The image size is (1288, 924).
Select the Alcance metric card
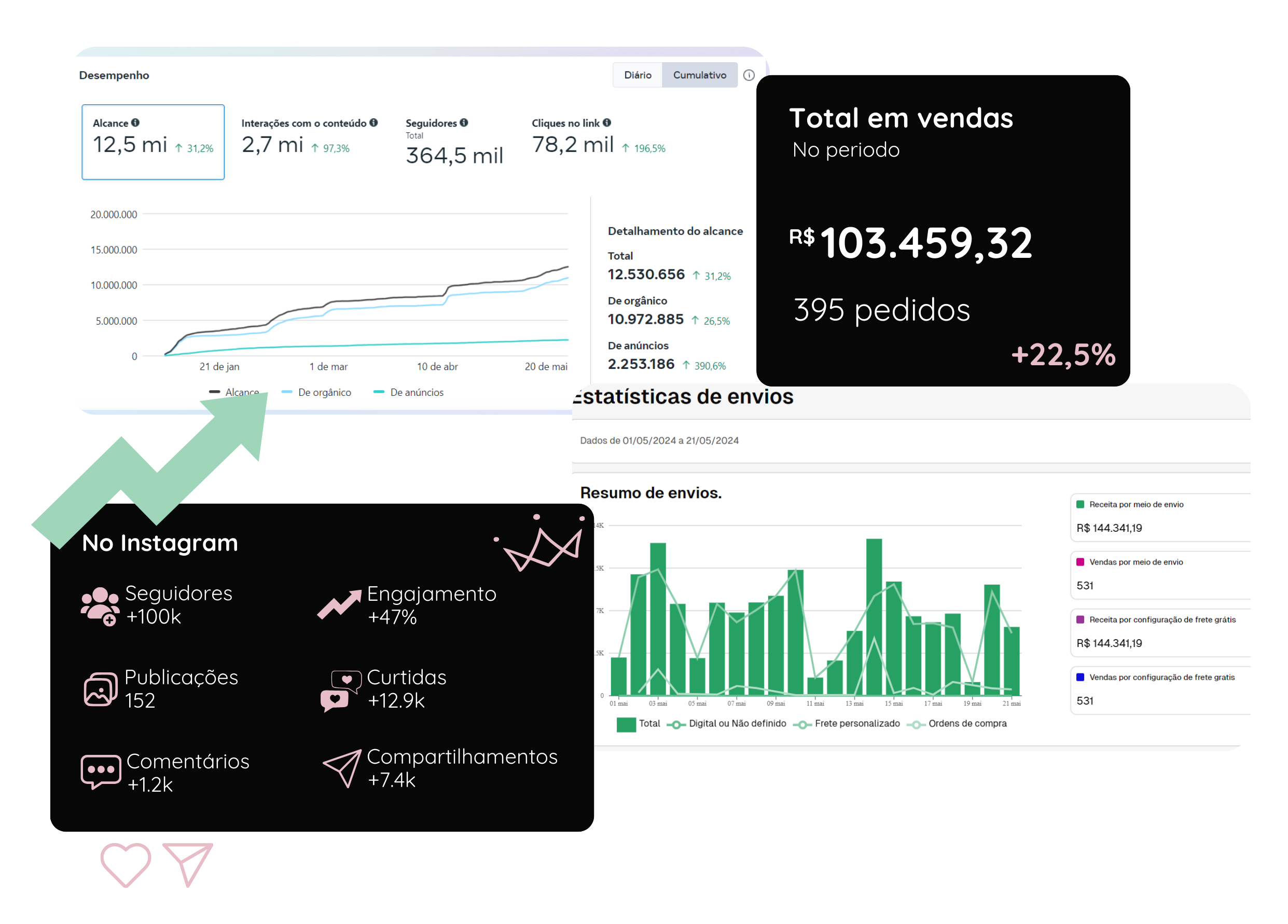(x=153, y=142)
